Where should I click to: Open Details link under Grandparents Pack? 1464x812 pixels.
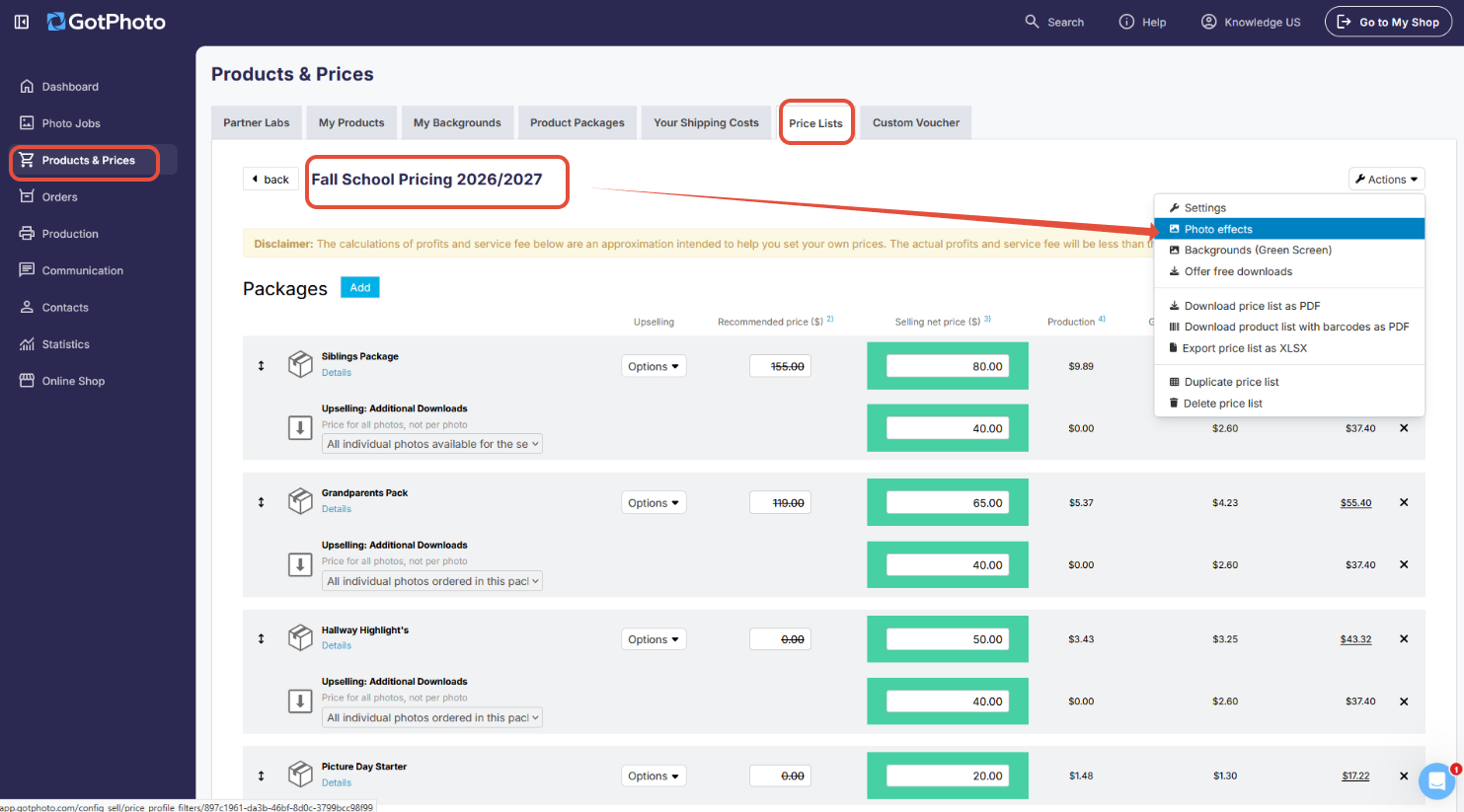point(337,509)
